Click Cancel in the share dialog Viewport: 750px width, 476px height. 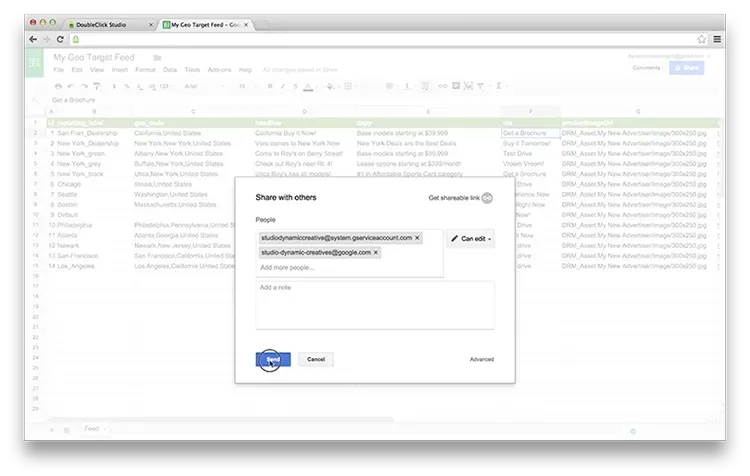316,359
